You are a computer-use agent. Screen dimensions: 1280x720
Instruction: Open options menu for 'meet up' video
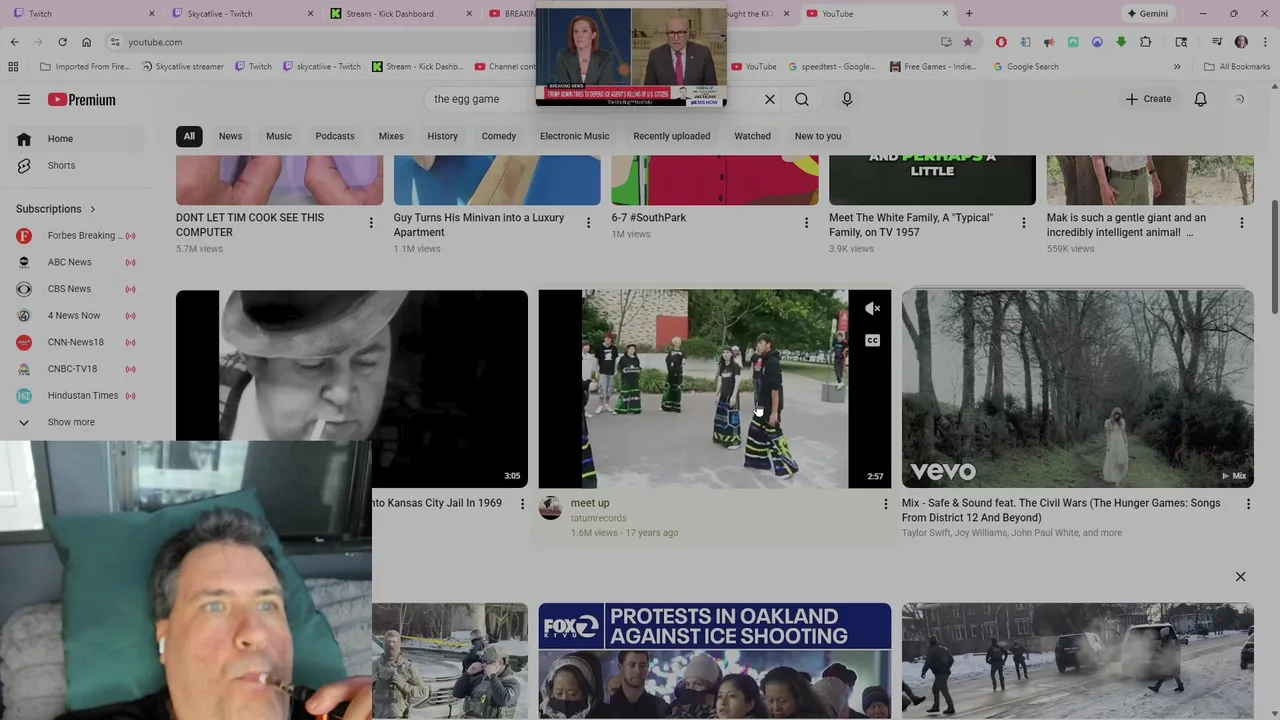click(x=885, y=504)
